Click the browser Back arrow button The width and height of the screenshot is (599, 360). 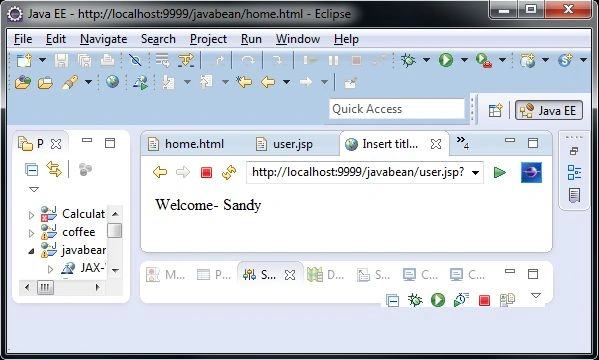click(x=160, y=172)
